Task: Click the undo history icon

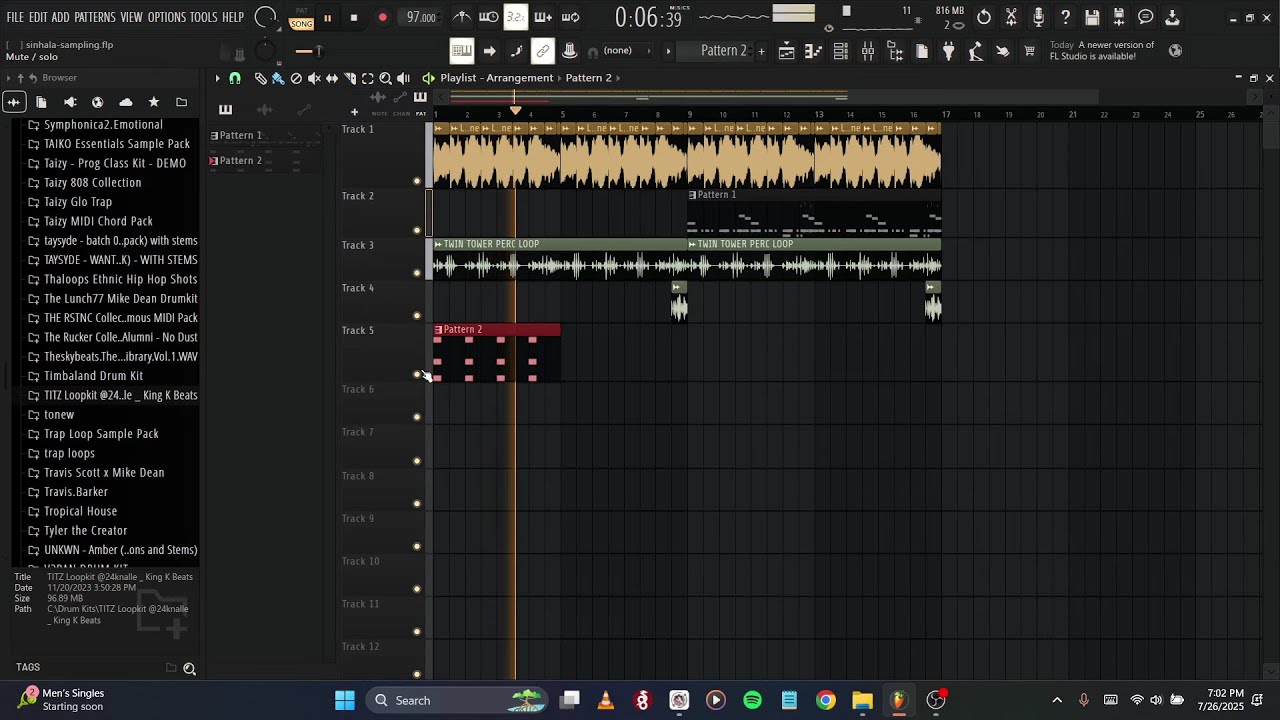Action: [x=984, y=17]
